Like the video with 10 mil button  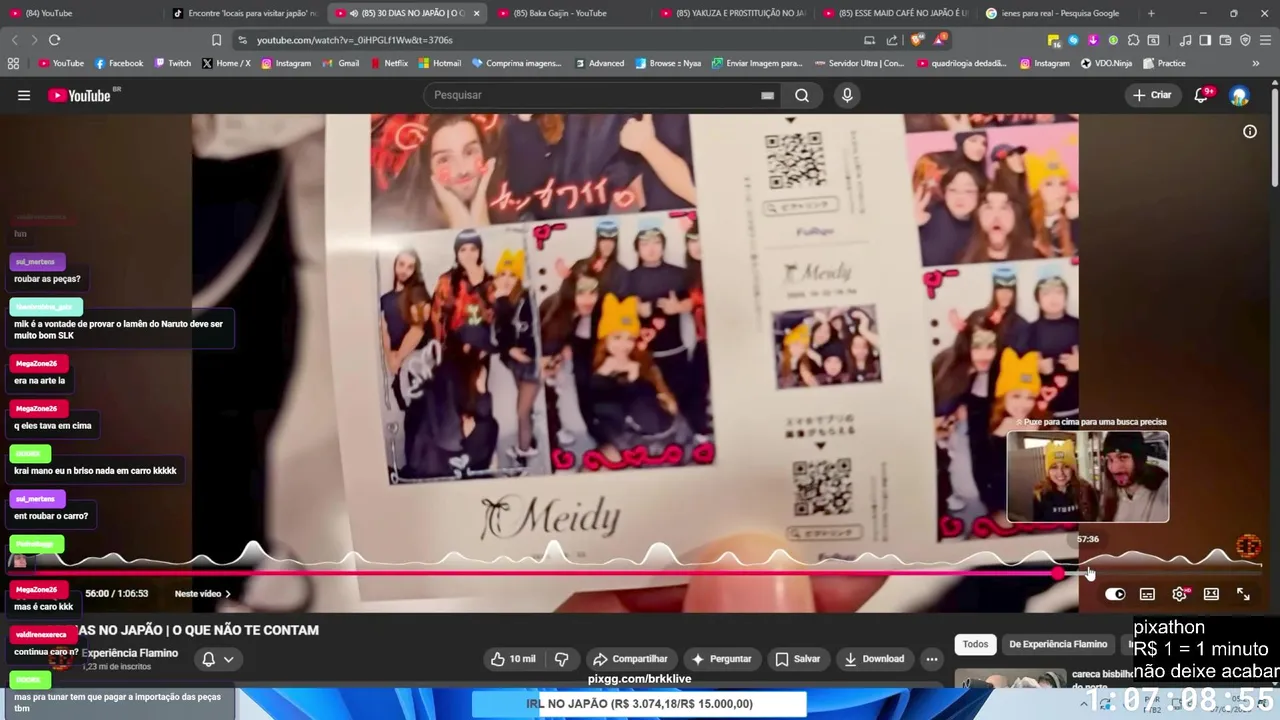(513, 659)
